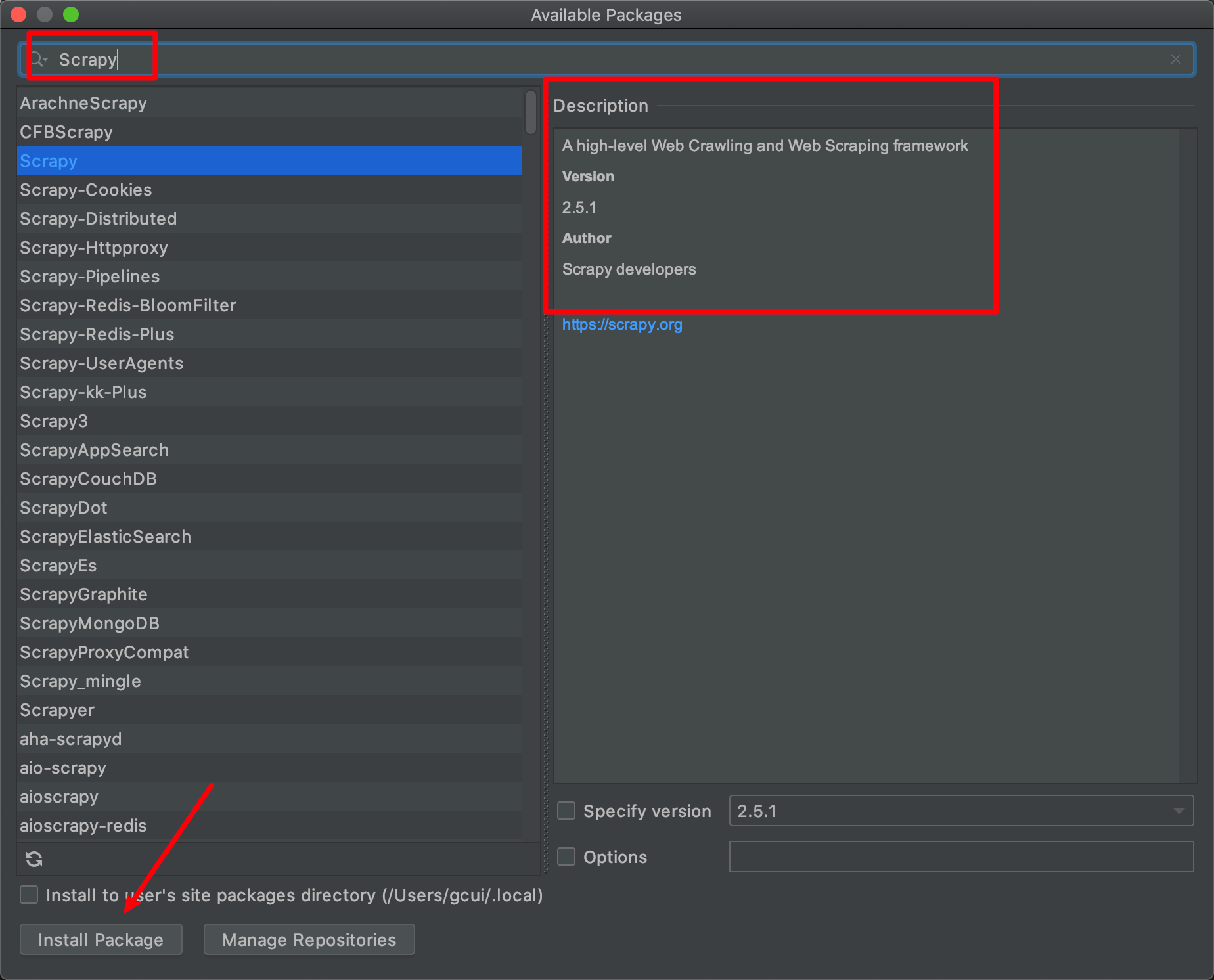
Task: Open the https://scrapy.org link
Action: 622,324
